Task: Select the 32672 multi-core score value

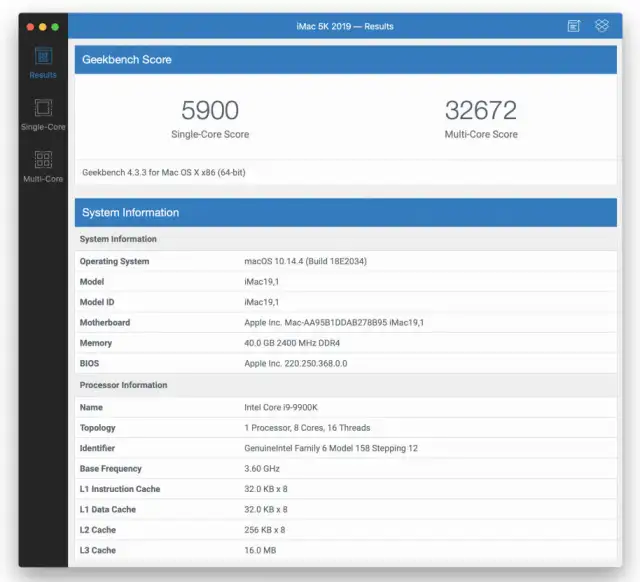Action: coord(481,110)
